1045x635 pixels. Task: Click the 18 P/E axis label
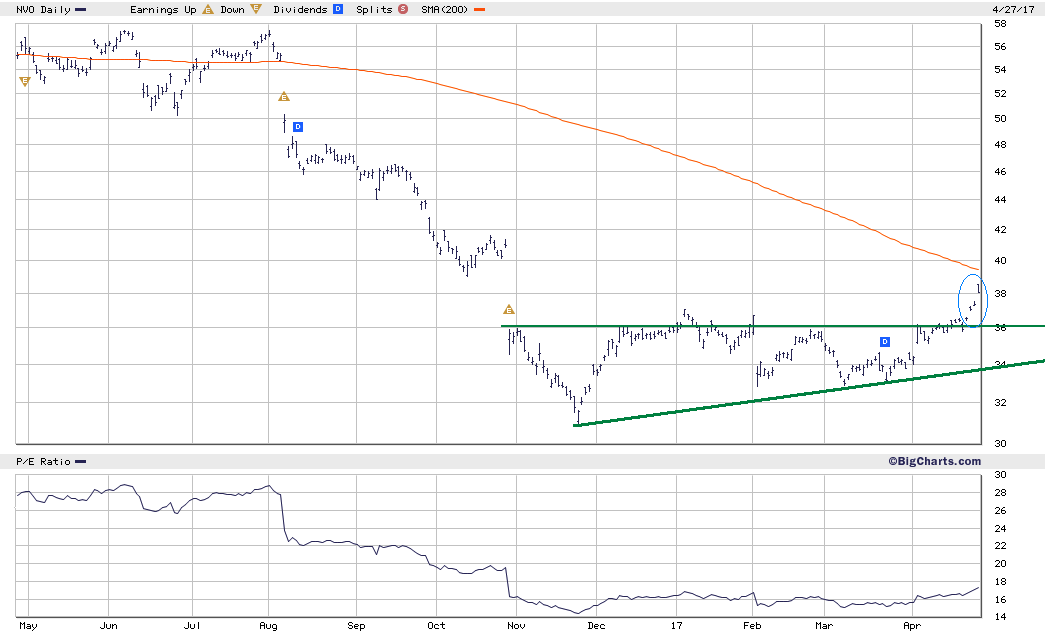pos(1000,582)
